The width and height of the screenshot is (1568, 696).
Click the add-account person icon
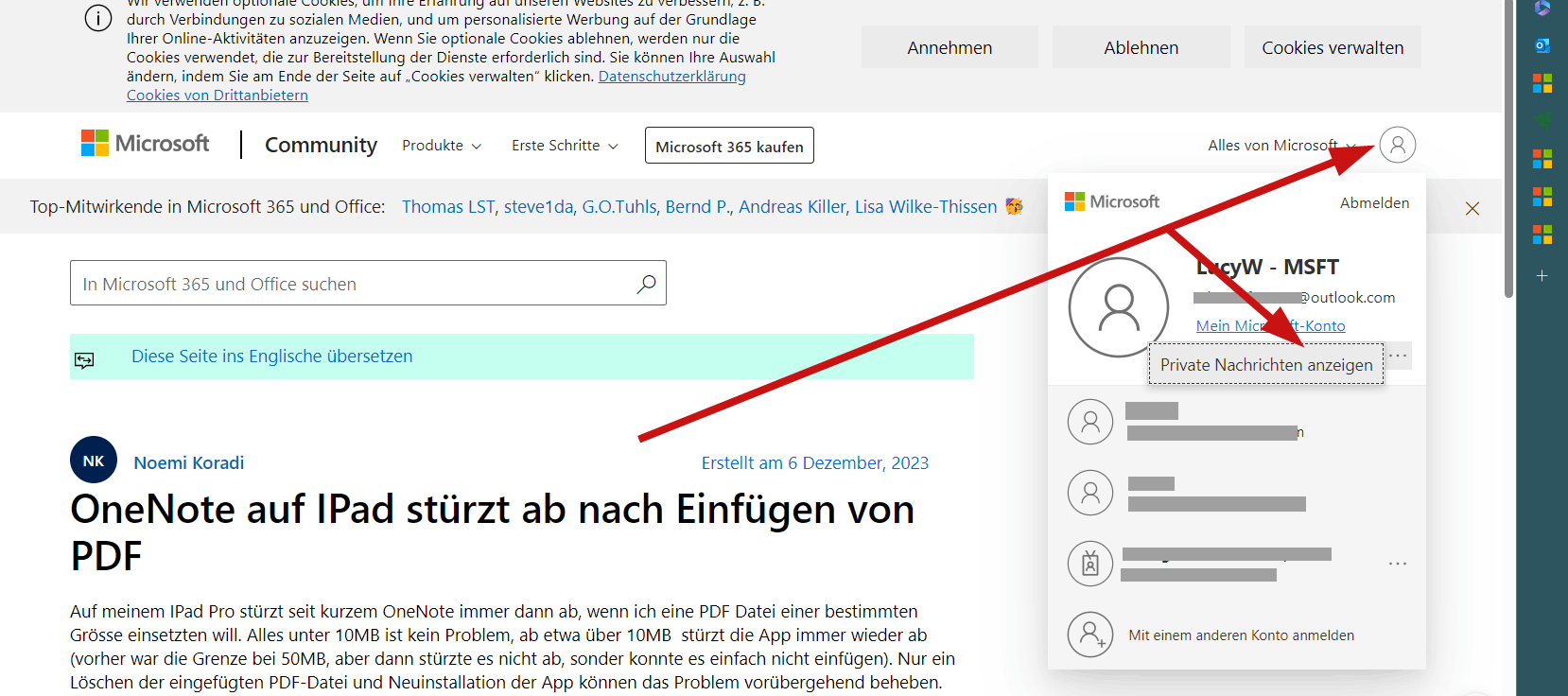[1090, 635]
